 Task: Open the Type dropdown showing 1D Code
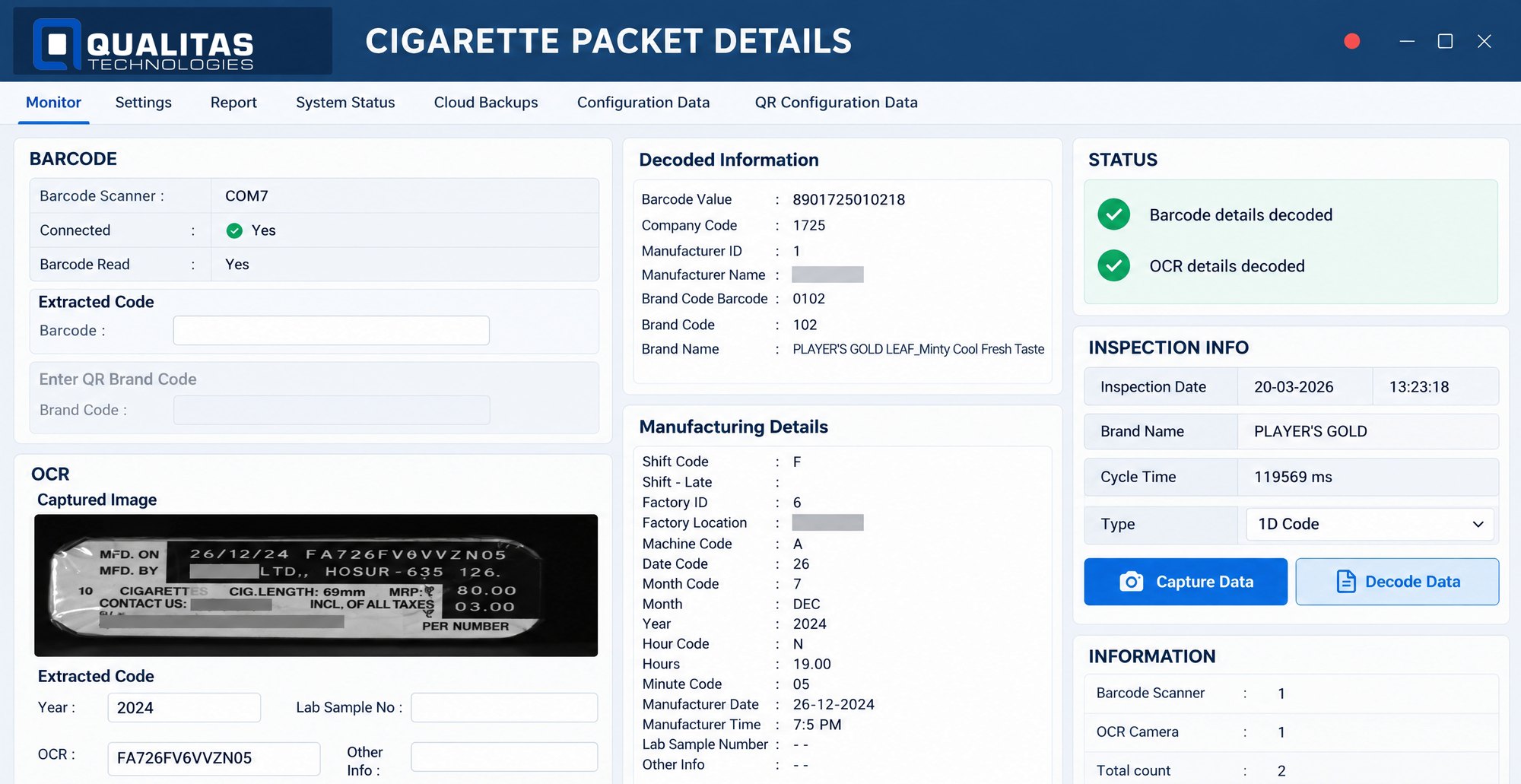click(x=1370, y=524)
